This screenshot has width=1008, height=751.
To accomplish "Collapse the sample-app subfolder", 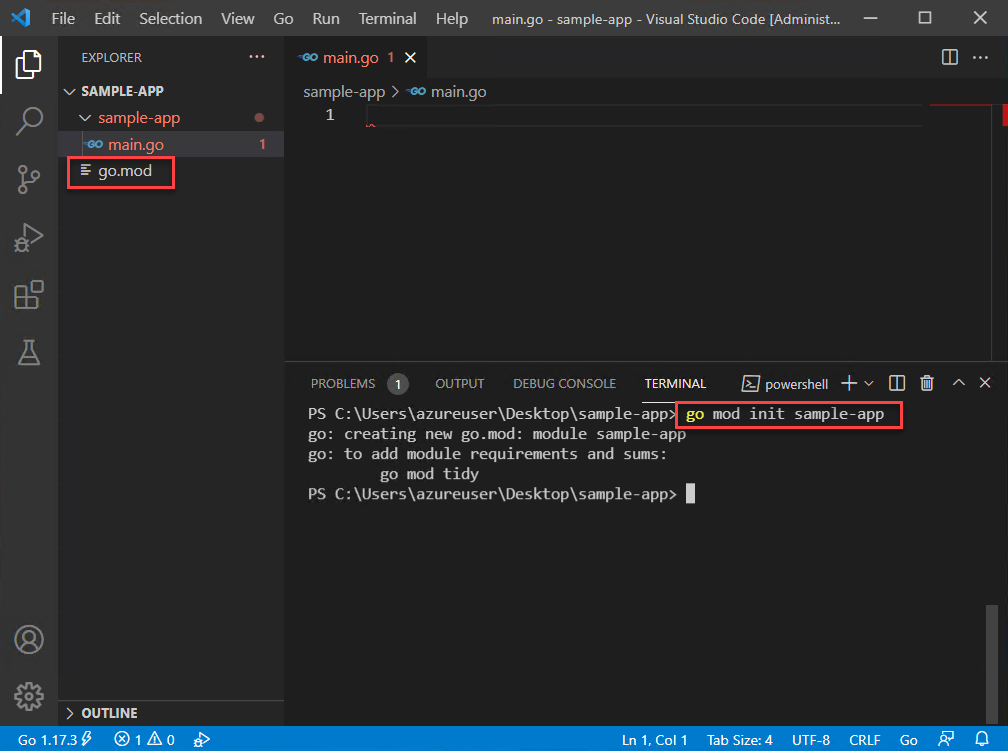I will 84,118.
